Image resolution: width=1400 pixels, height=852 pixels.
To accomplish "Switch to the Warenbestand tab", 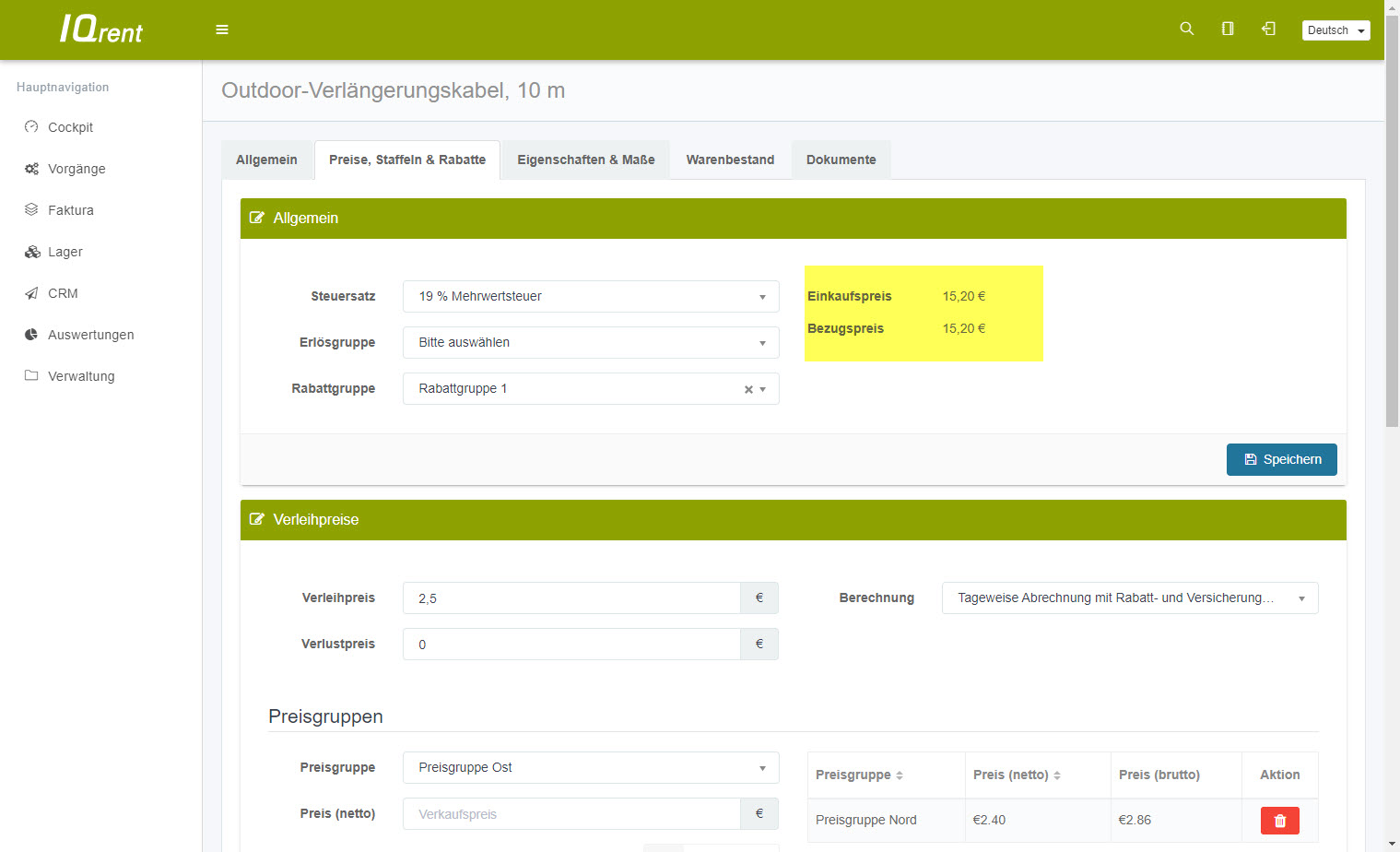I will pyautogui.click(x=730, y=160).
